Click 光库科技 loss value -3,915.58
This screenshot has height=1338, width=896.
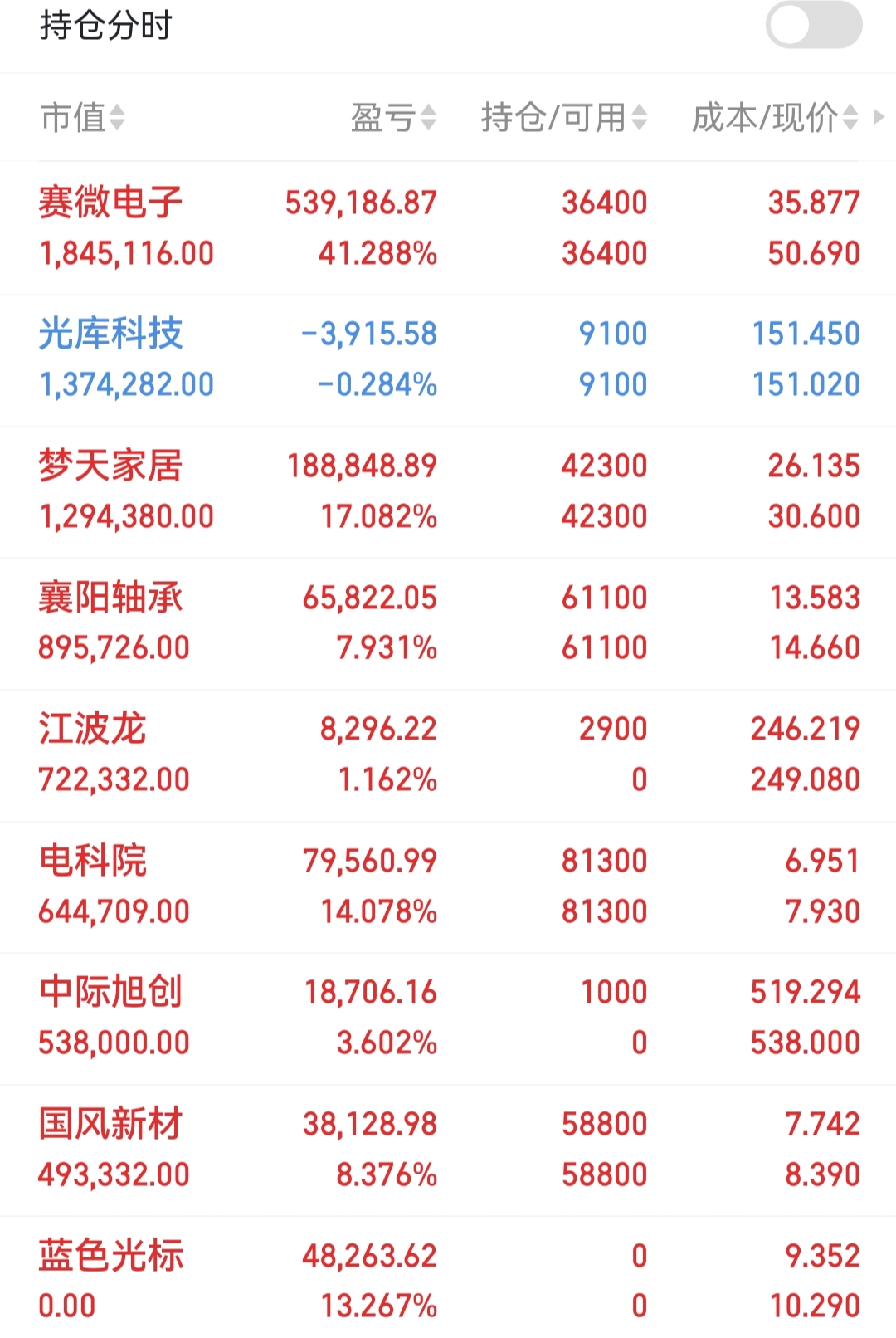[x=369, y=334]
